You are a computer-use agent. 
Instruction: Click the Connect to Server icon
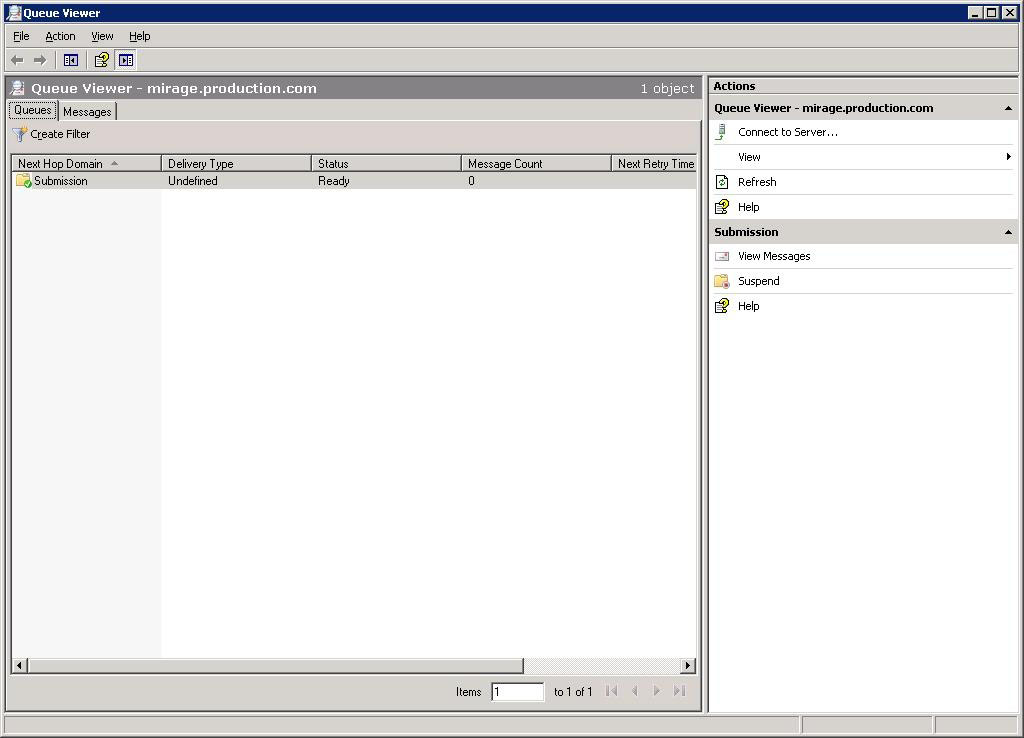coord(721,132)
